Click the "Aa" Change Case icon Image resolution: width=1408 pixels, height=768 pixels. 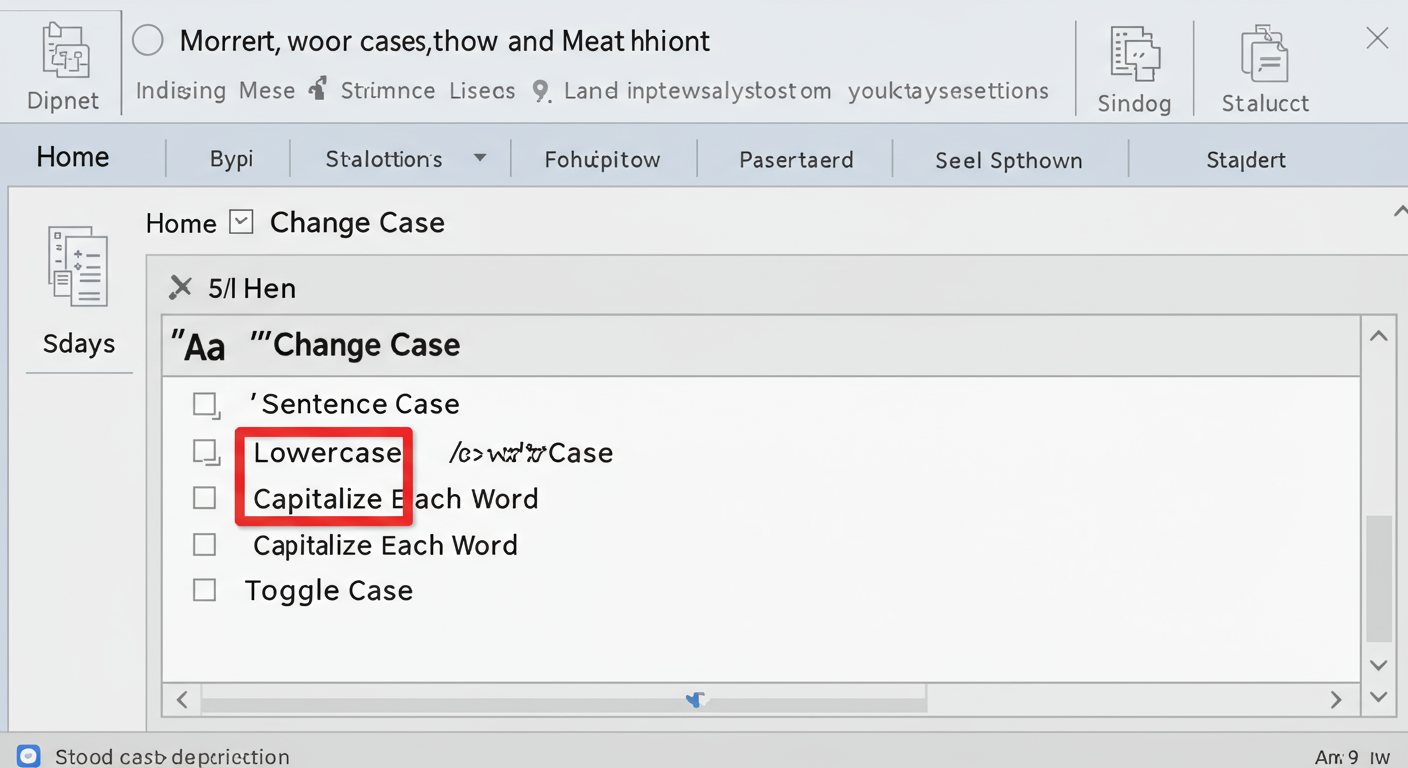[x=198, y=345]
